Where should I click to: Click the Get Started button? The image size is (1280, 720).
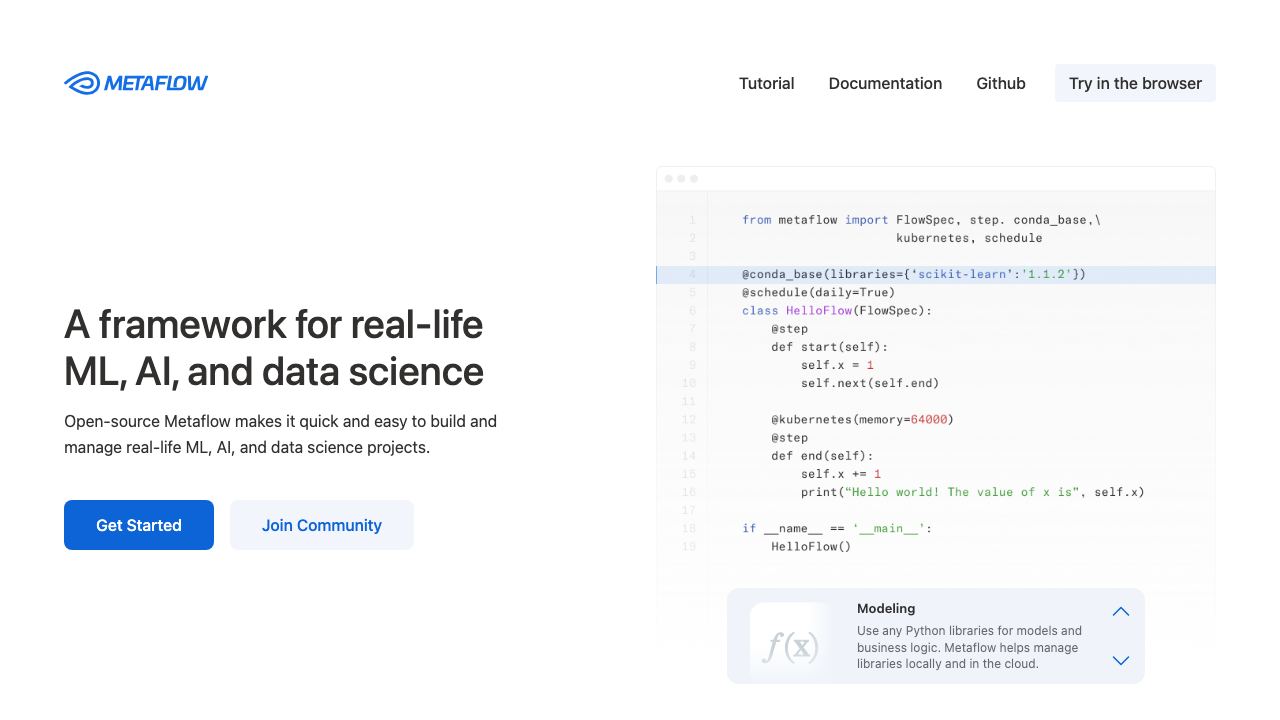[139, 525]
